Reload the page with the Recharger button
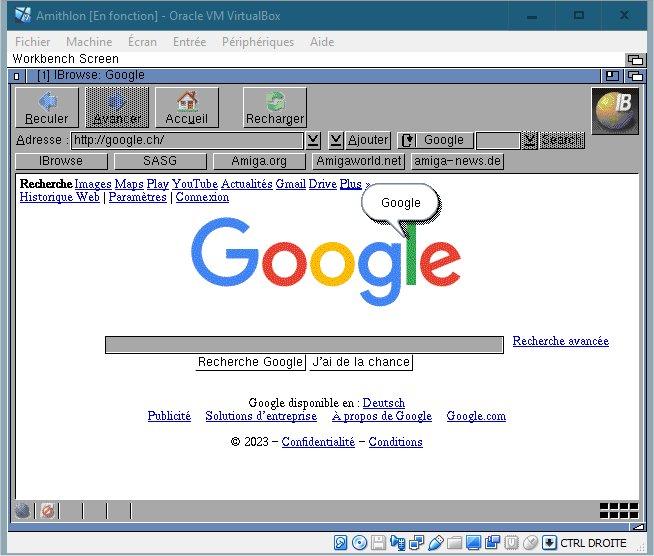Image resolution: width=654 pixels, height=556 pixels. click(x=275, y=108)
